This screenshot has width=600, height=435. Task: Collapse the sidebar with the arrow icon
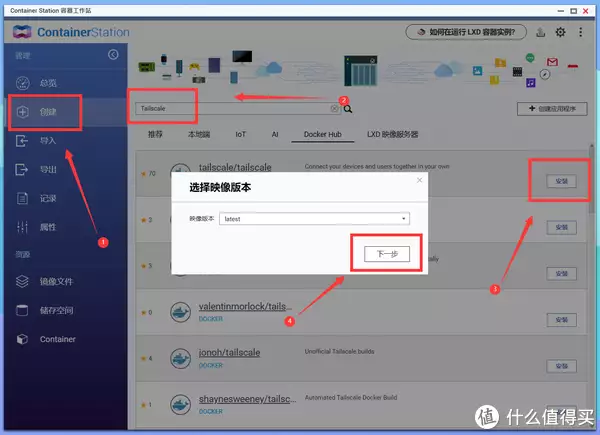point(113,55)
